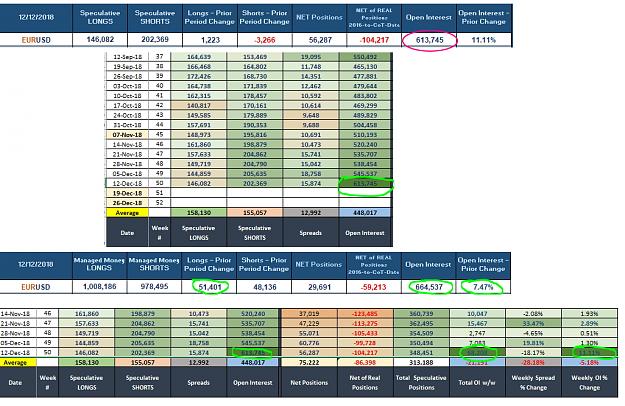
Task: Click the red -28.18% average cell
Action: (533, 363)
